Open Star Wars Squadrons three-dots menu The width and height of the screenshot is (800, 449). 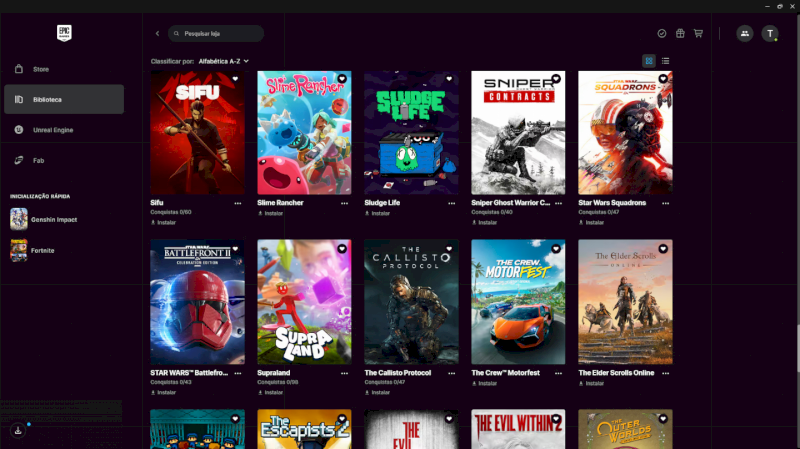(x=665, y=203)
